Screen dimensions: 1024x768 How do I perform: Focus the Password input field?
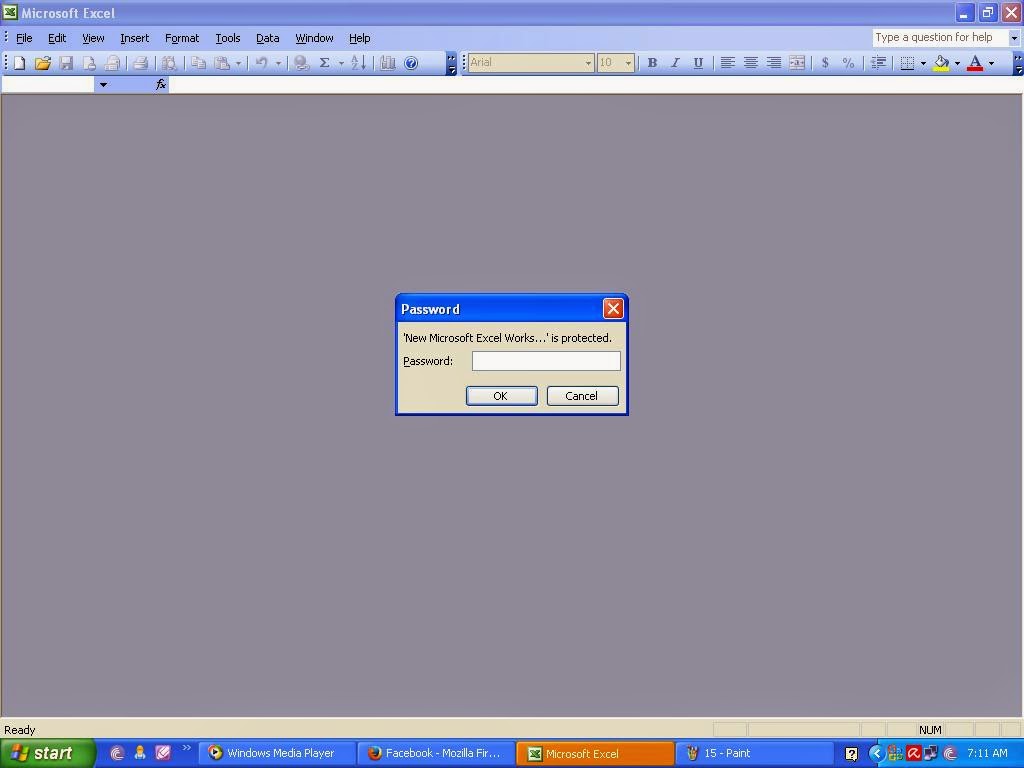pyautogui.click(x=546, y=361)
